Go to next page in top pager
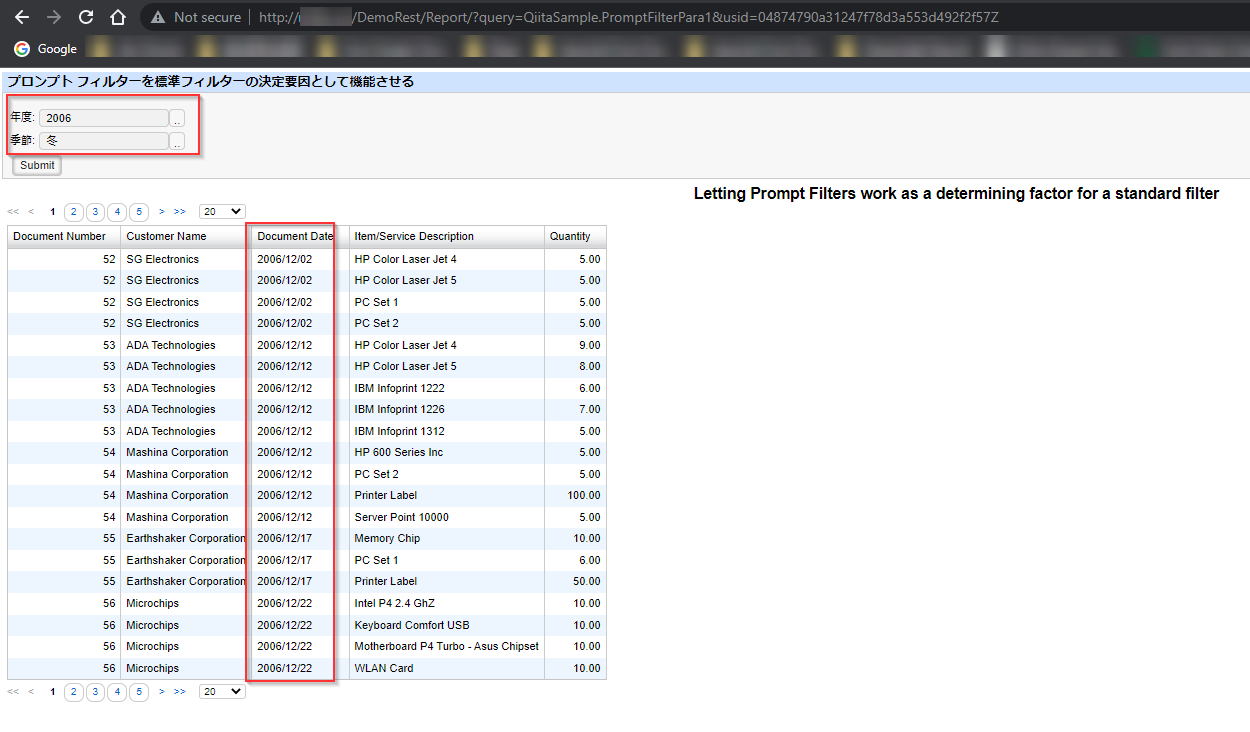 (162, 212)
